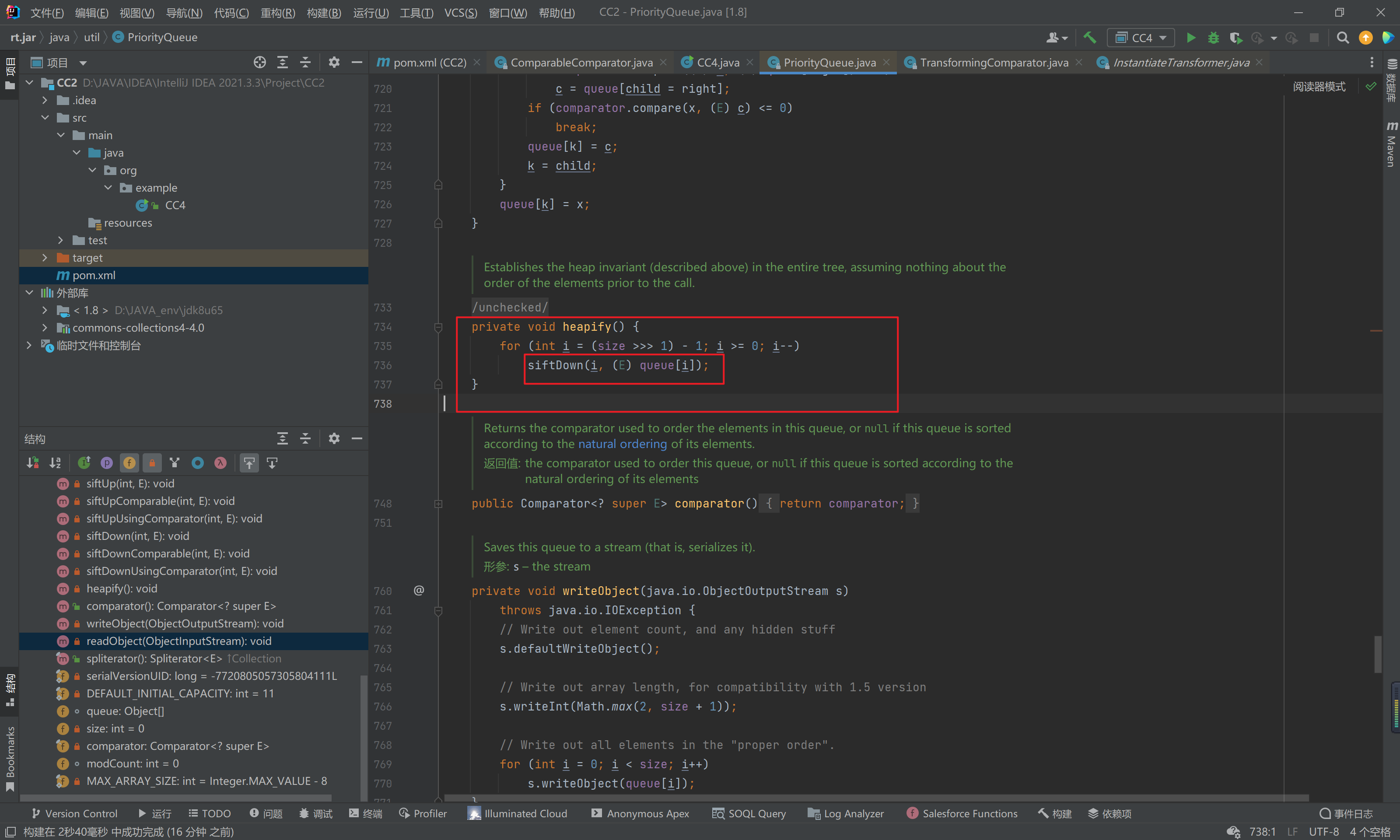
Task: Expand the target folder in project tree
Action: pos(45,258)
